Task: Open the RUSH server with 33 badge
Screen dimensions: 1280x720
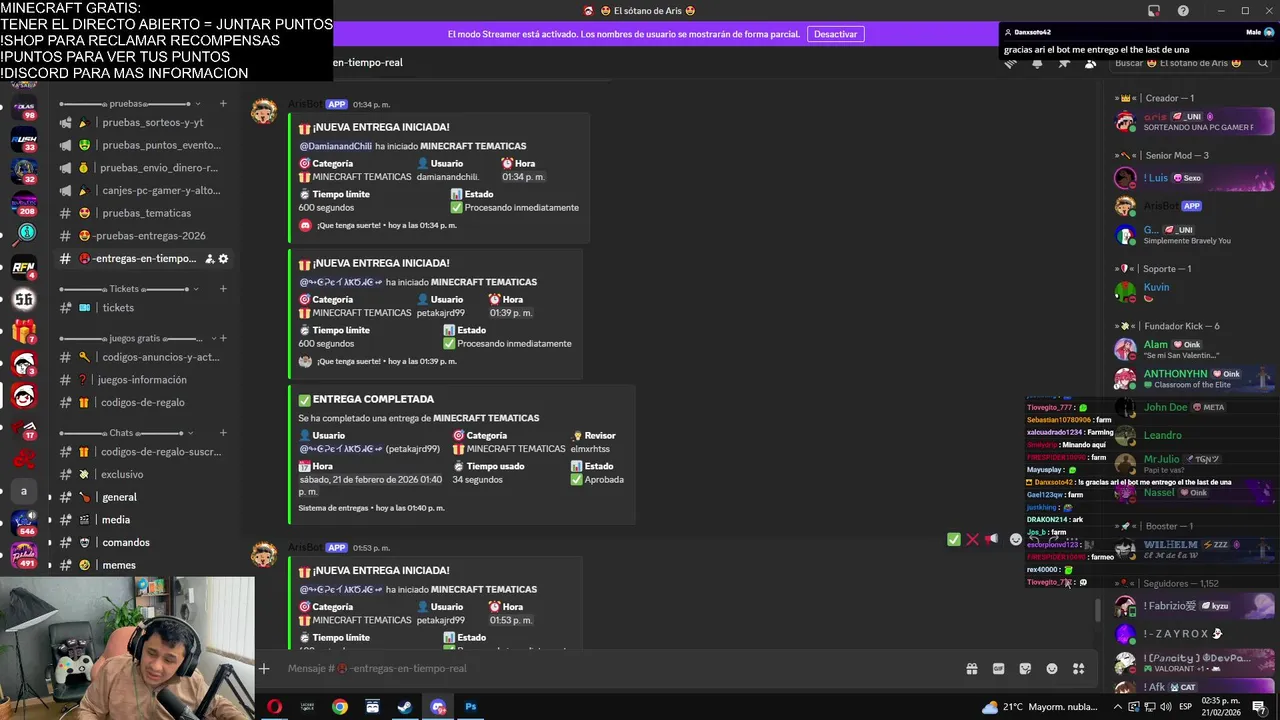Action: coord(24,141)
